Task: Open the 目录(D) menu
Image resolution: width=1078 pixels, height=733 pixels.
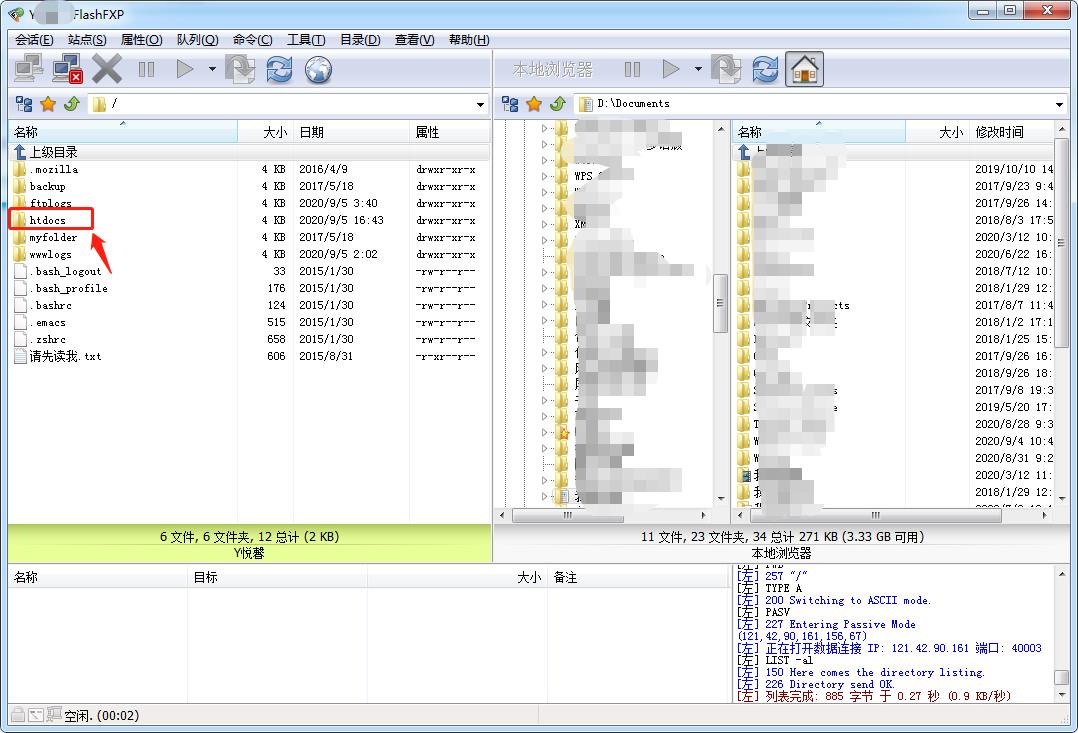Action: (360, 40)
